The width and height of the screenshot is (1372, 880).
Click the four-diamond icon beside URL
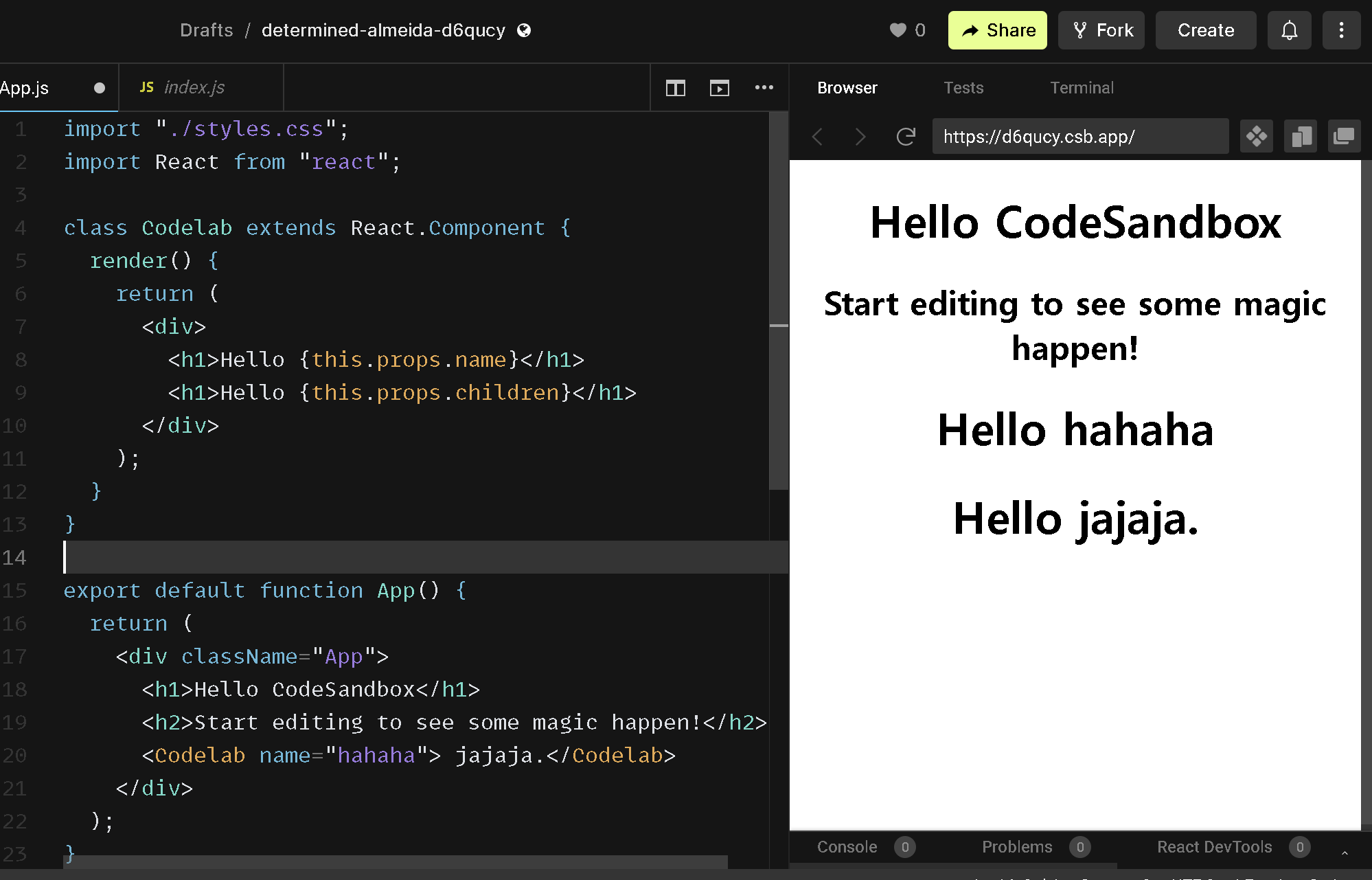pyautogui.click(x=1257, y=137)
